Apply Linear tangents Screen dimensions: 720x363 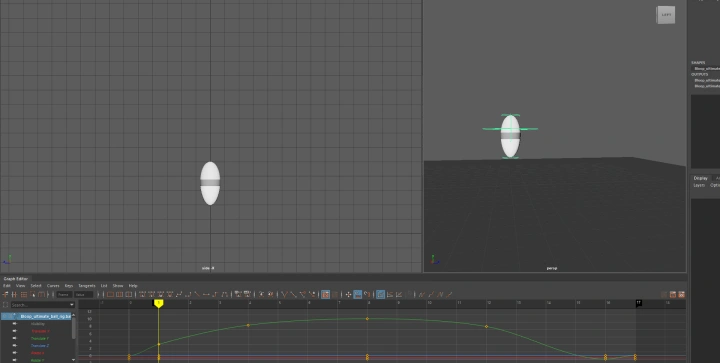click(x=197, y=295)
